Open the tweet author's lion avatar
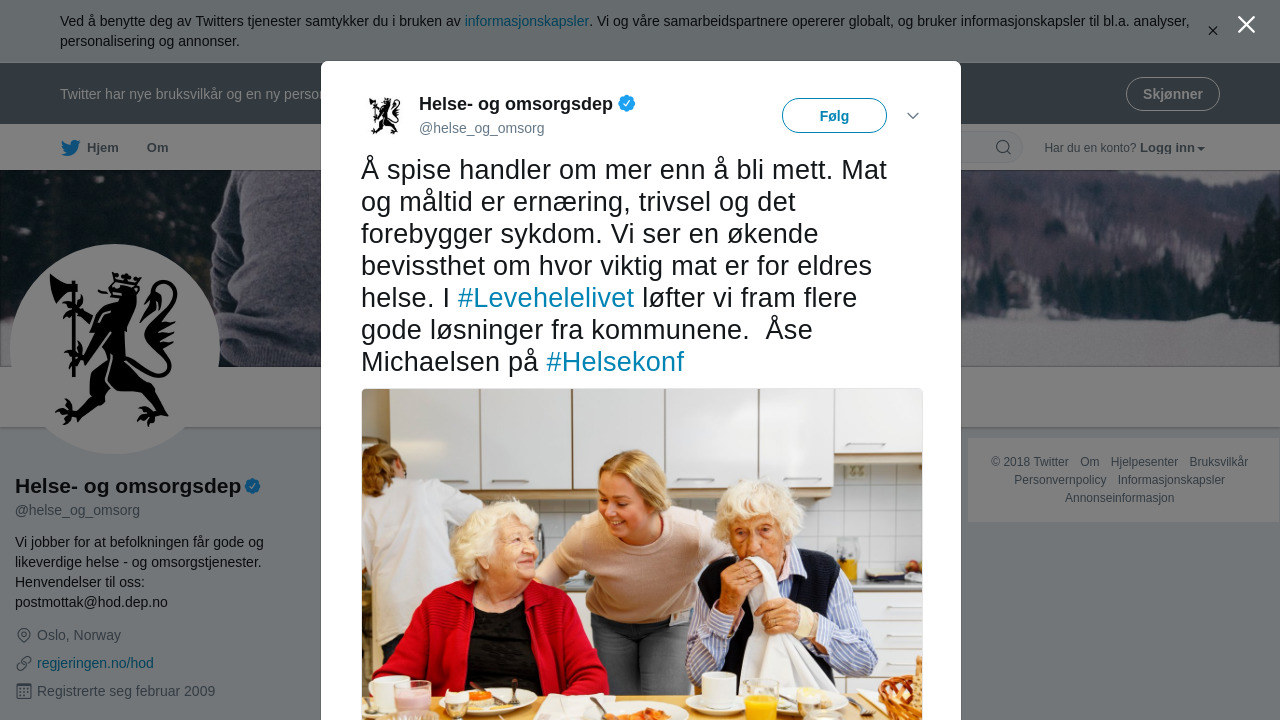The image size is (1280, 720). click(384, 116)
